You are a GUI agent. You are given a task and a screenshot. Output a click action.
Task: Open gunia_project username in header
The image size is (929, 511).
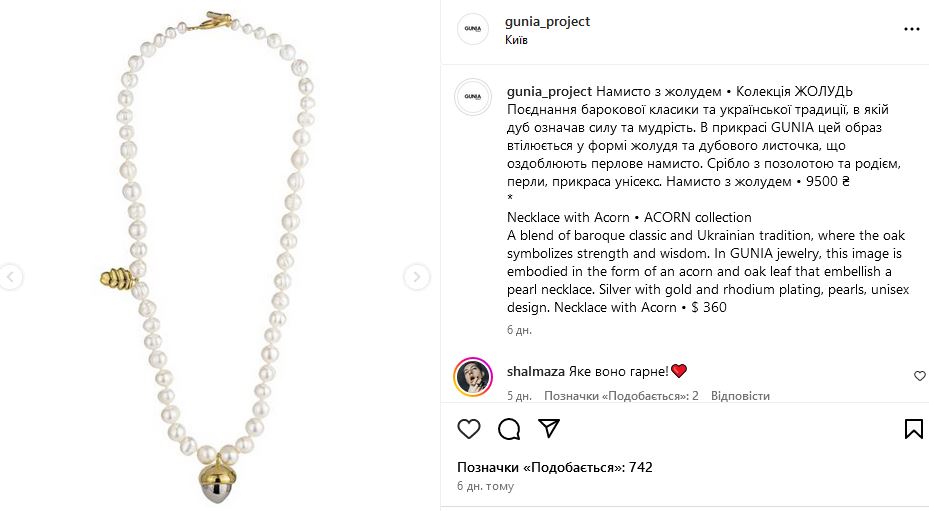tap(547, 21)
